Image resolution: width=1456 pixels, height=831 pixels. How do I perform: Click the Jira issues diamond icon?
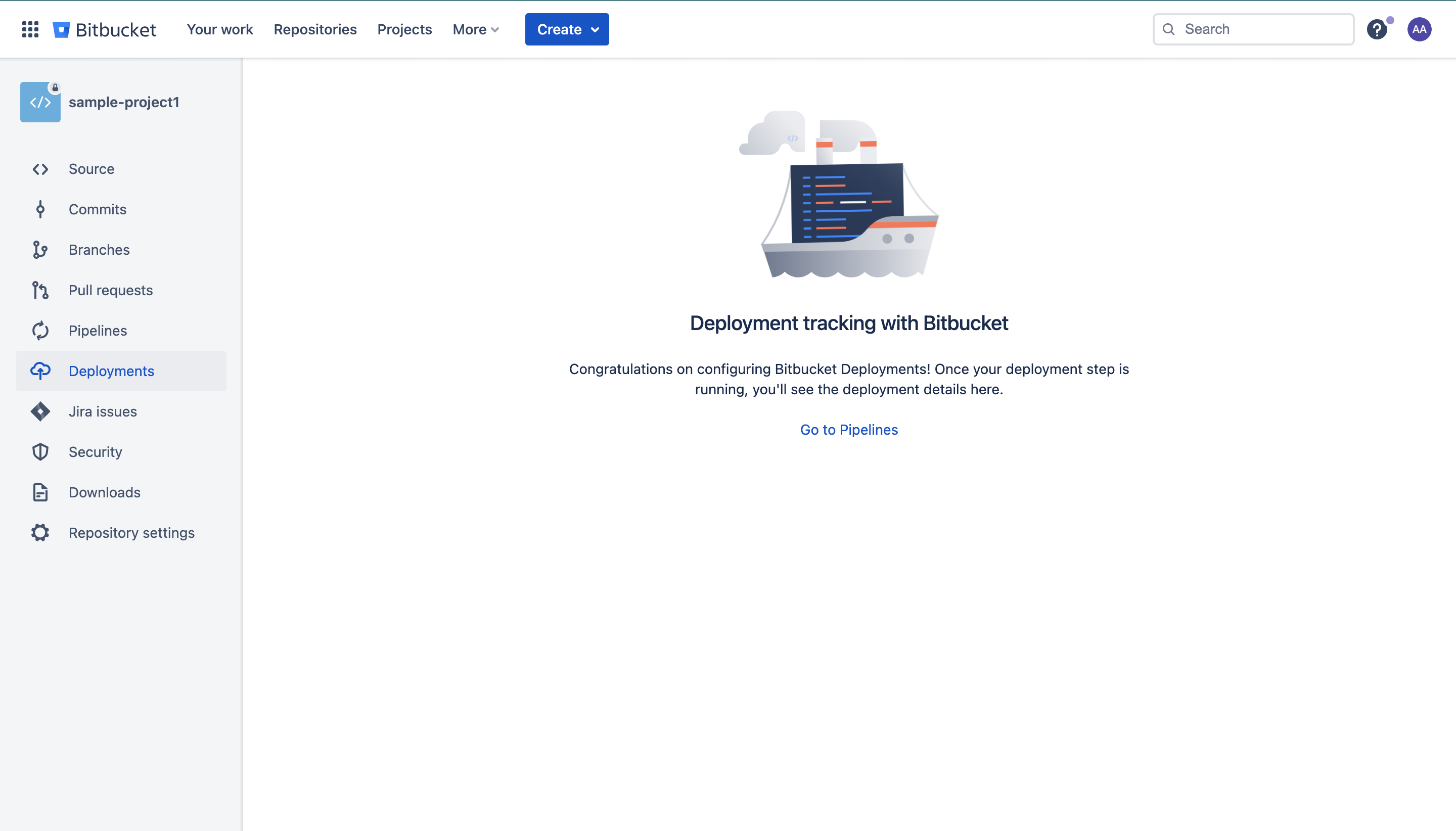point(40,411)
